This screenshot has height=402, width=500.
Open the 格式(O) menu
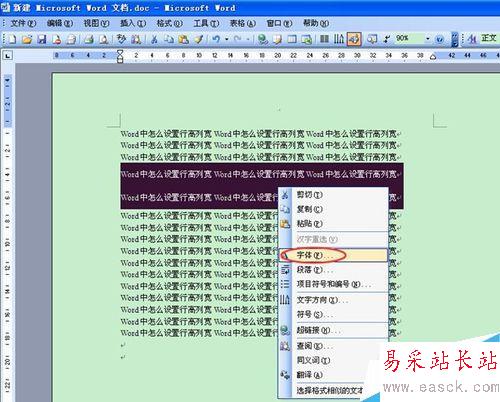(169, 23)
